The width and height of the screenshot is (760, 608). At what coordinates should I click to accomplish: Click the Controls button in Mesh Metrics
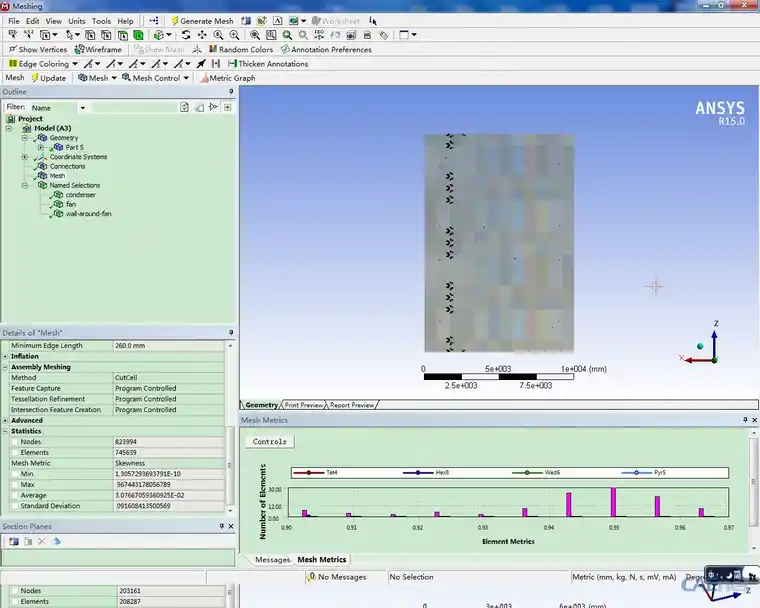pyautogui.click(x=269, y=442)
